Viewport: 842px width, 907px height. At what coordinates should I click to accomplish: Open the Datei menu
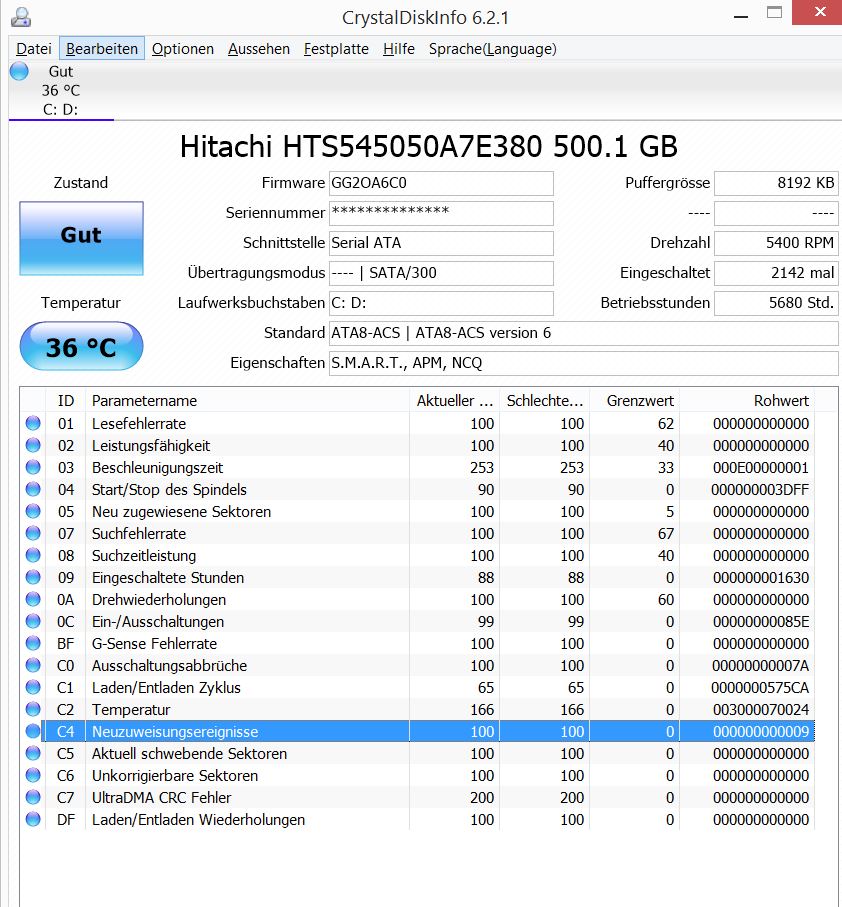(34, 49)
